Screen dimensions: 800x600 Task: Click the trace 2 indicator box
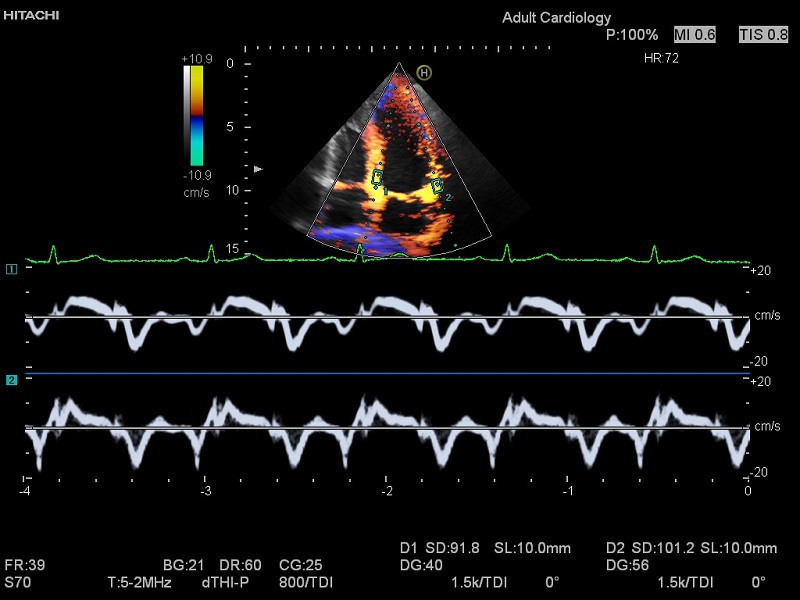(11, 380)
